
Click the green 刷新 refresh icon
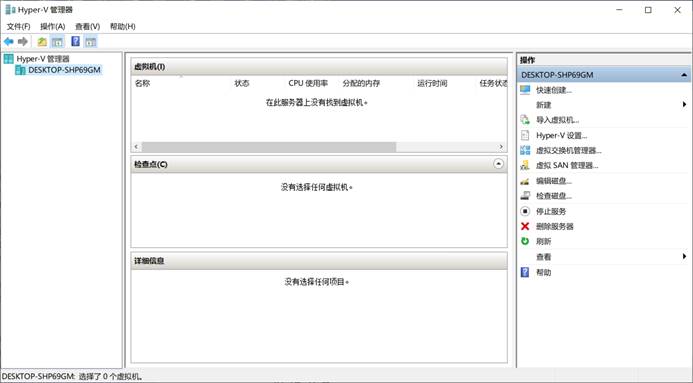point(525,241)
